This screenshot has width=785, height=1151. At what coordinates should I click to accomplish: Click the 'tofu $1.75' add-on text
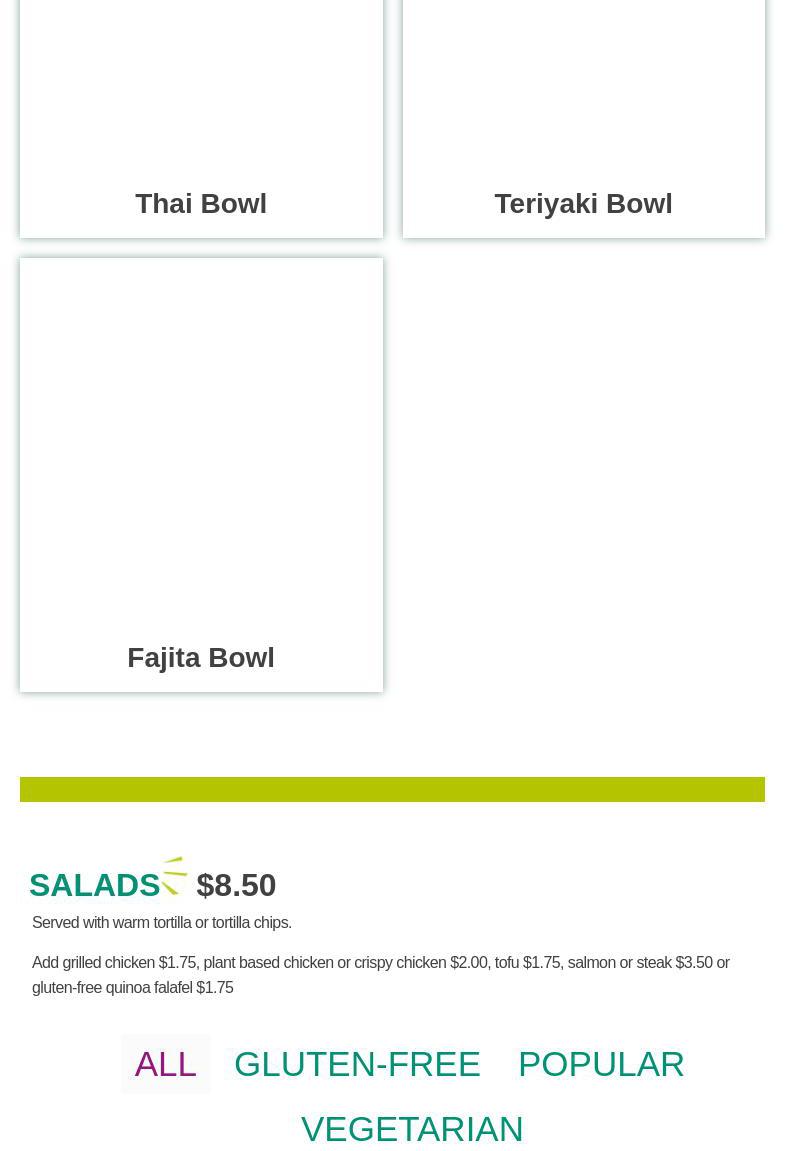(x=527, y=963)
